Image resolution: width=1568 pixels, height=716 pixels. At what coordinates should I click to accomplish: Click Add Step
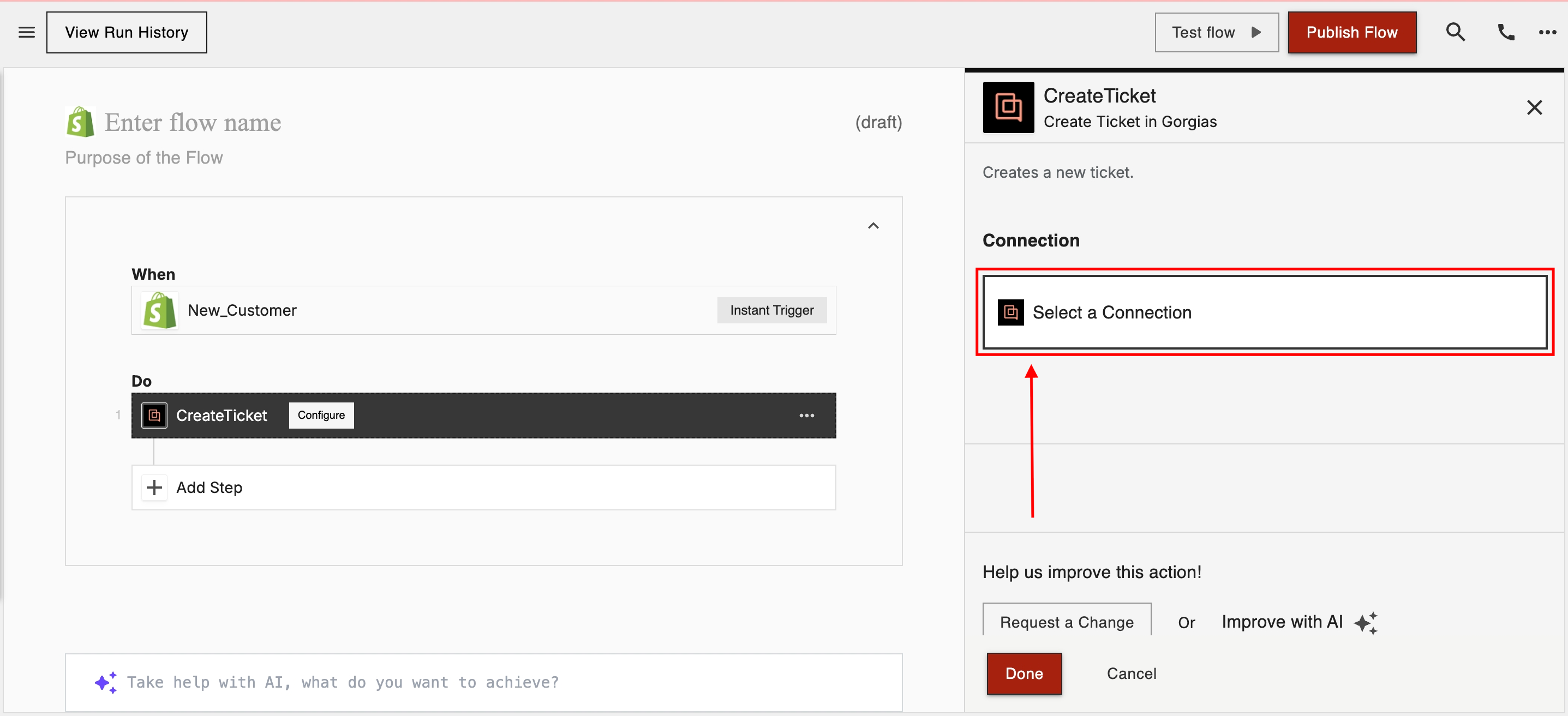coord(483,488)
